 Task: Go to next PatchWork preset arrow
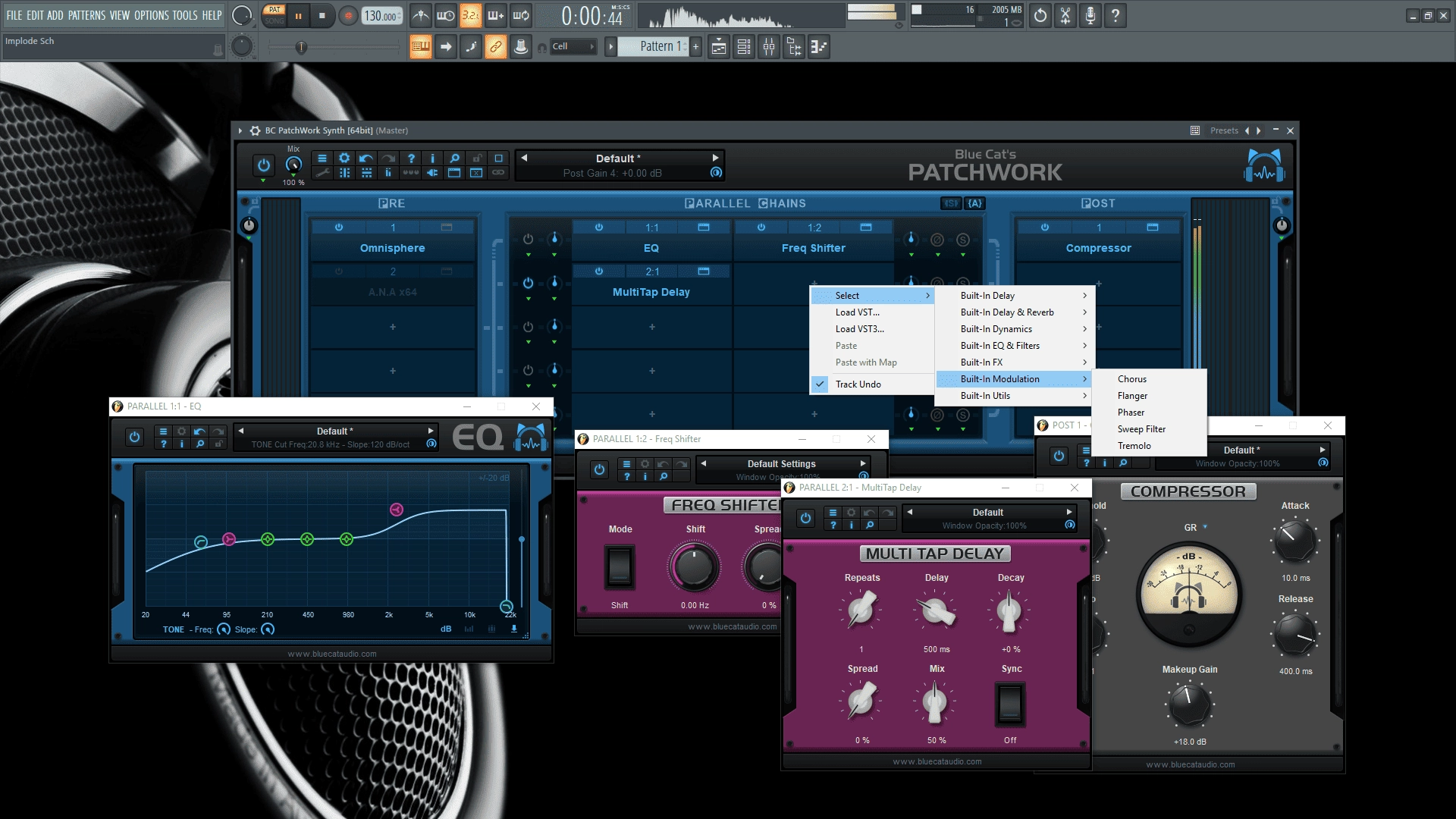[x=1260, y=130]
